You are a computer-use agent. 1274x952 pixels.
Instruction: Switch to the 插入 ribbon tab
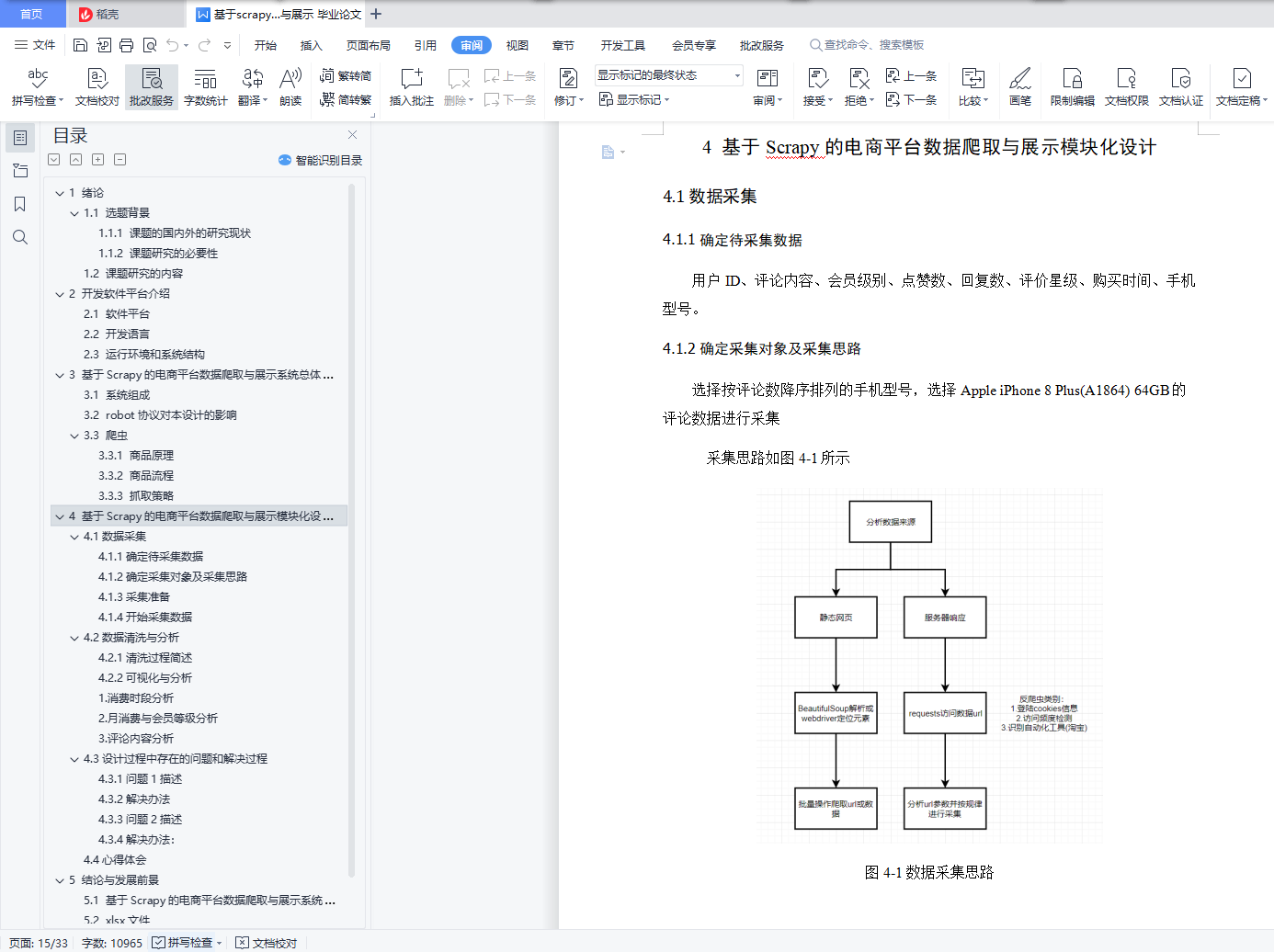[x=312, y=45]
